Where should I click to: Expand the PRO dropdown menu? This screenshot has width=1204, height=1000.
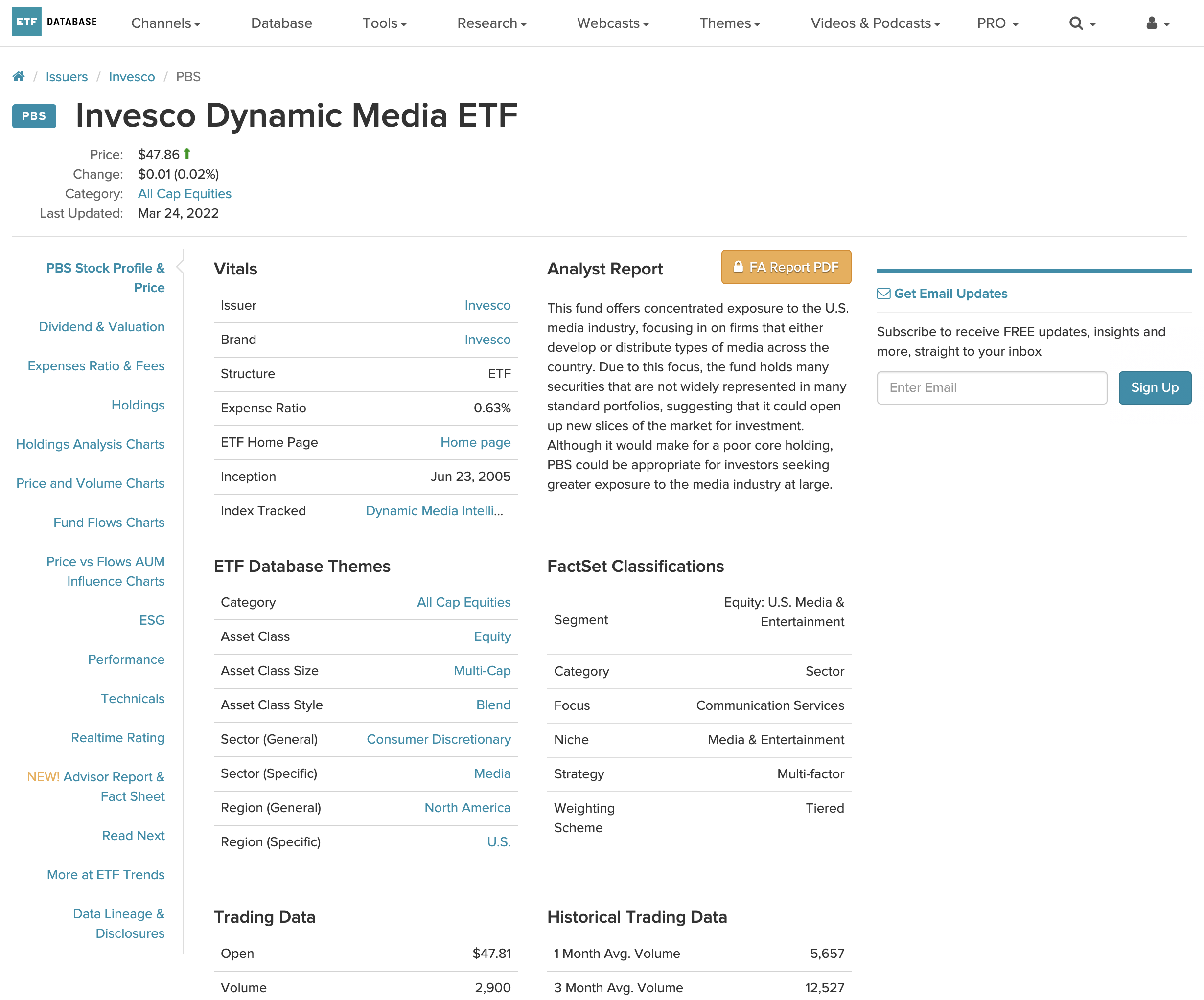[997, 23]
